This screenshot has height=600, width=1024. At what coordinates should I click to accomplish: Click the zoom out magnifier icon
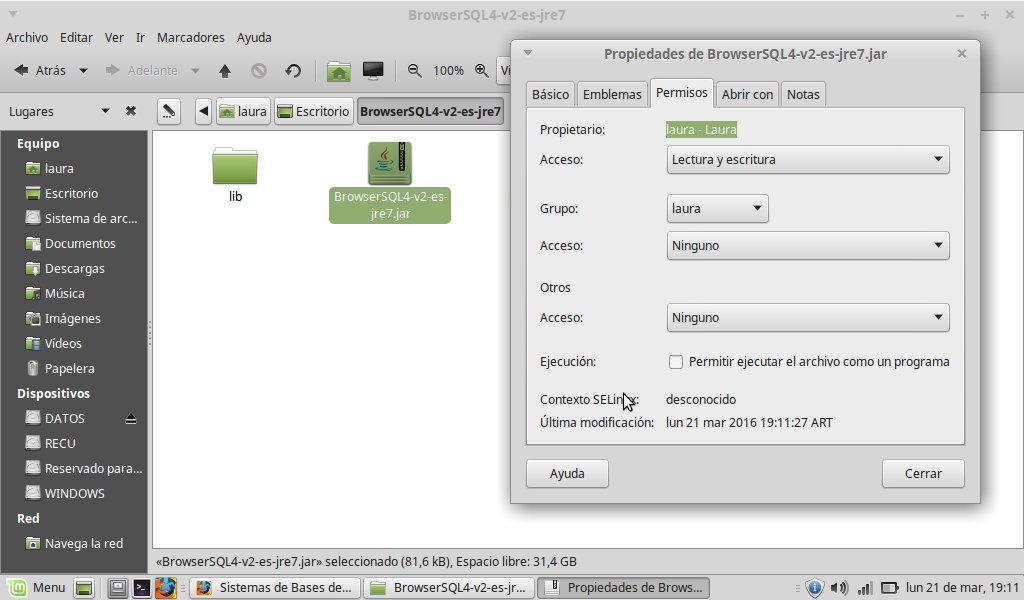[415, 71]
